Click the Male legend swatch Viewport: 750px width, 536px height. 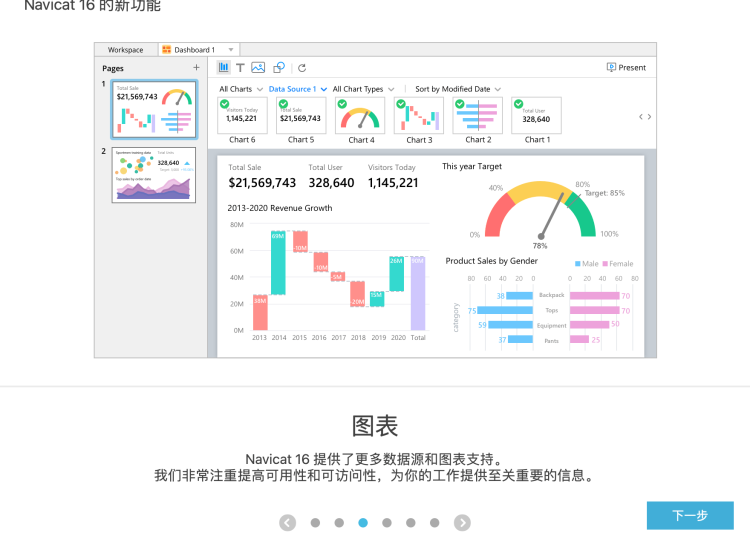tap(577, 263)
